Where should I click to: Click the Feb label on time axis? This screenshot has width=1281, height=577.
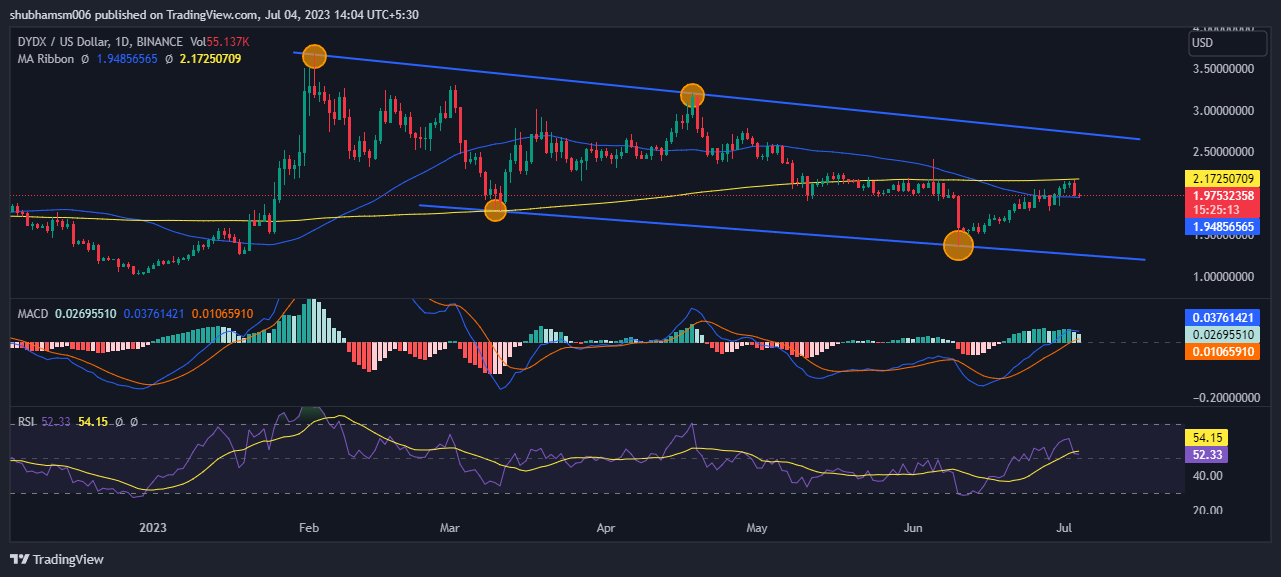308,528
